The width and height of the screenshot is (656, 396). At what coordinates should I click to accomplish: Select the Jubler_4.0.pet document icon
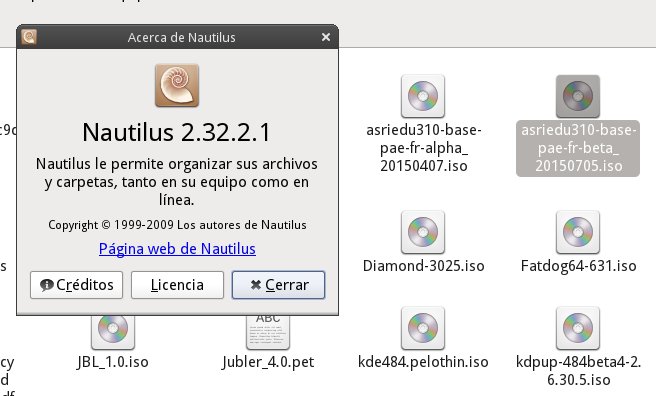point(268,332)
